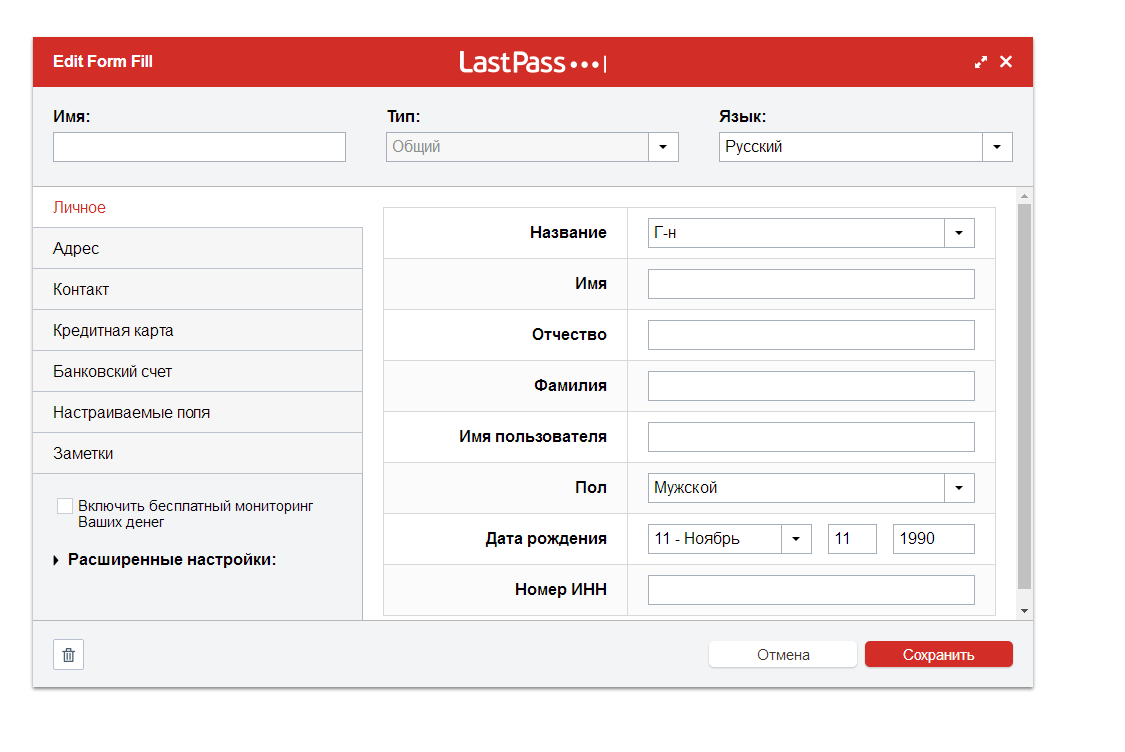Click the vertical scrollbar thumb
The image size is (1125, 752).
(1025, 396)
